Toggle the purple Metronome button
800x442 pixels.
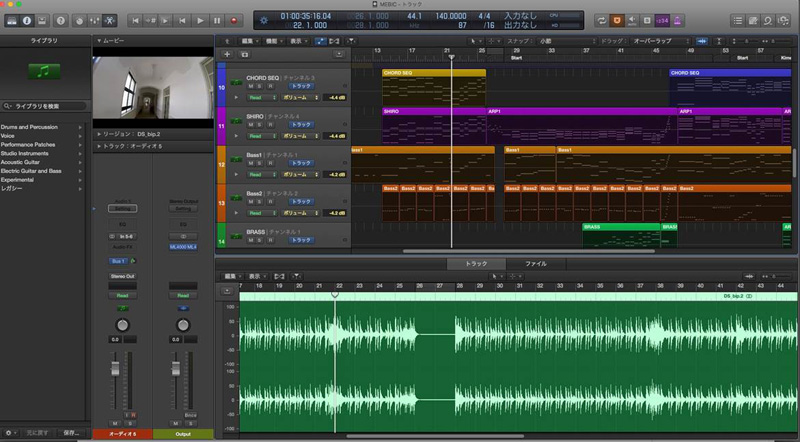(x=677, y=21)
